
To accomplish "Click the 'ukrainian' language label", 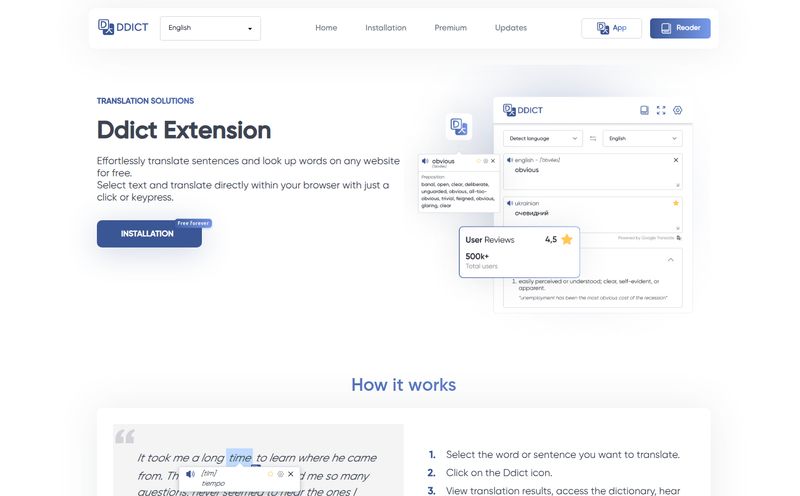I will (x=527, y=203).
